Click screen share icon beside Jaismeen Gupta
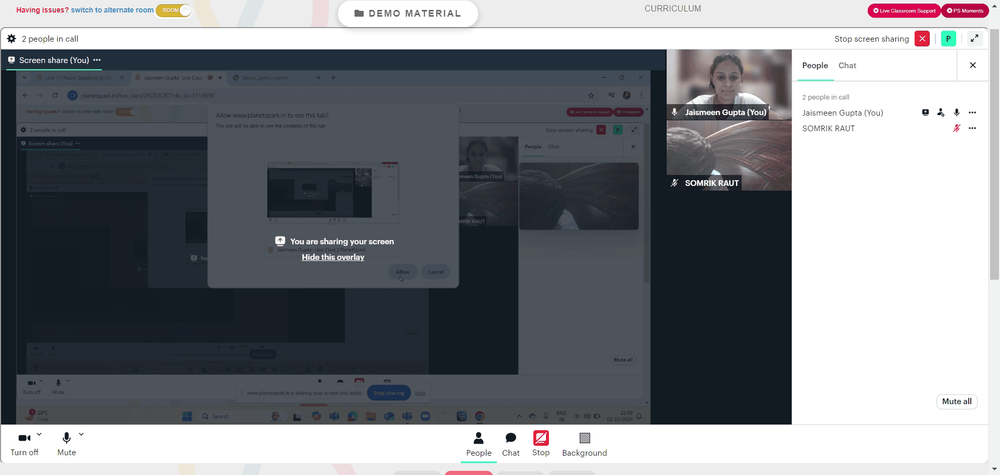This screenshot has width=1000, height=475. coord(925,112)
